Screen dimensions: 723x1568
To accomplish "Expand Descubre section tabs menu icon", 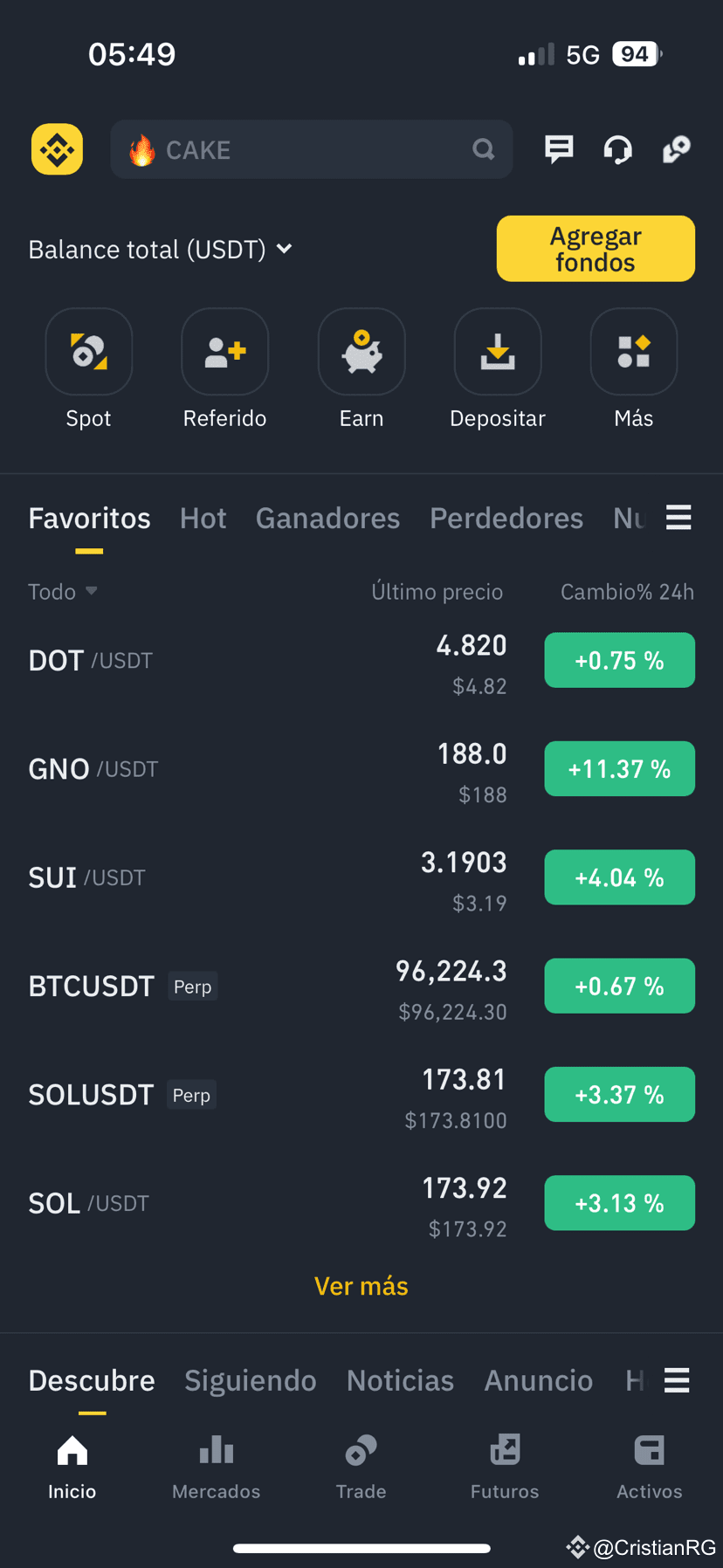I will pos(677,1380).
